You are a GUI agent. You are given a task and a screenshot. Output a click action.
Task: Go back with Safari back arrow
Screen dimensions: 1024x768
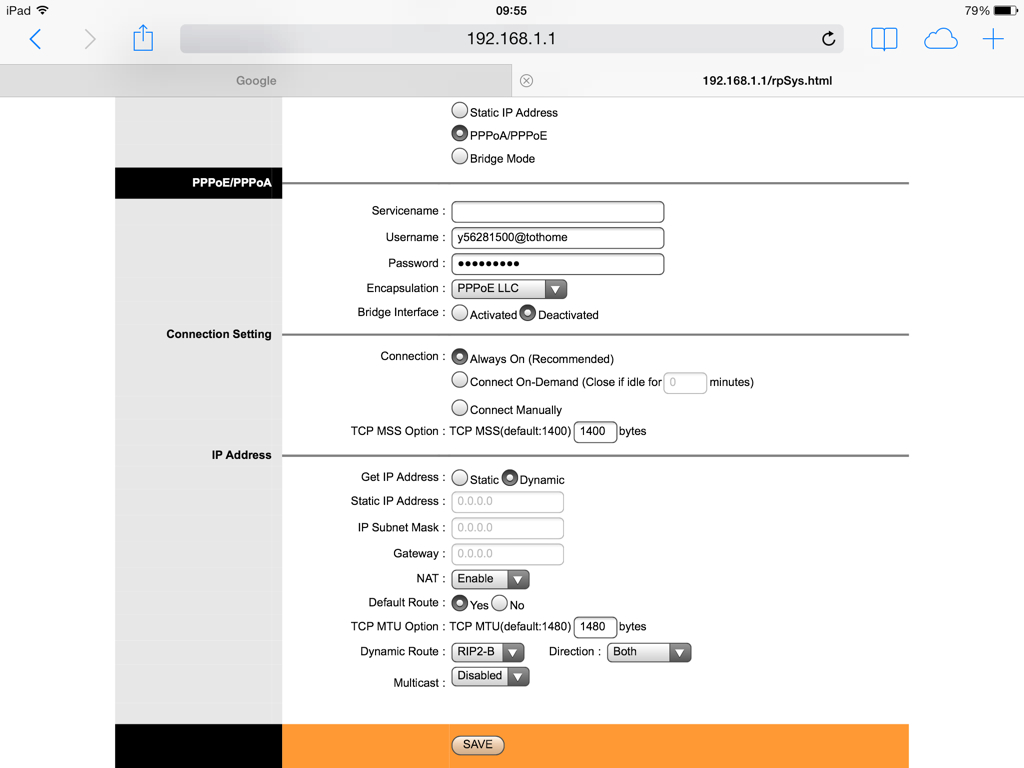36,39
